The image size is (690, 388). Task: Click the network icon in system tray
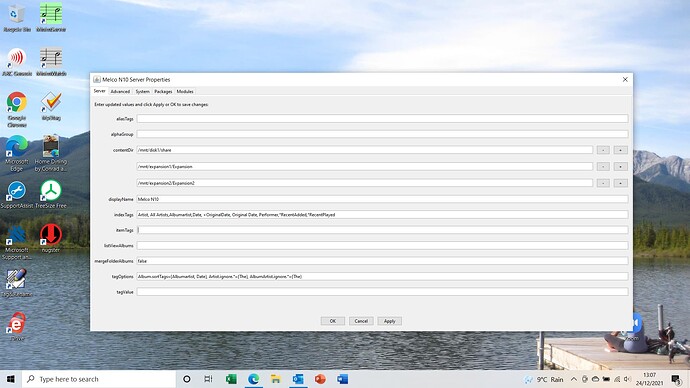(x=617, y=379)
